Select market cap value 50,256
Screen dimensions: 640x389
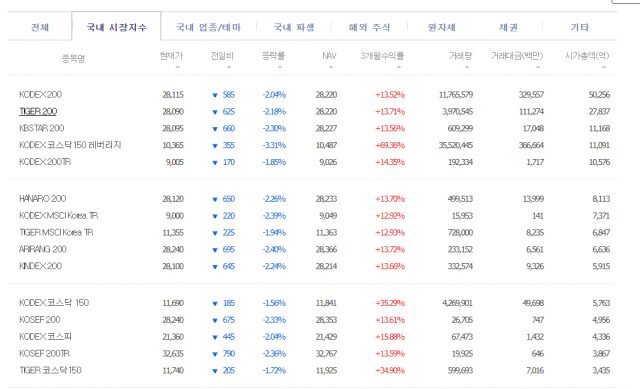click(x=599, y=95)
